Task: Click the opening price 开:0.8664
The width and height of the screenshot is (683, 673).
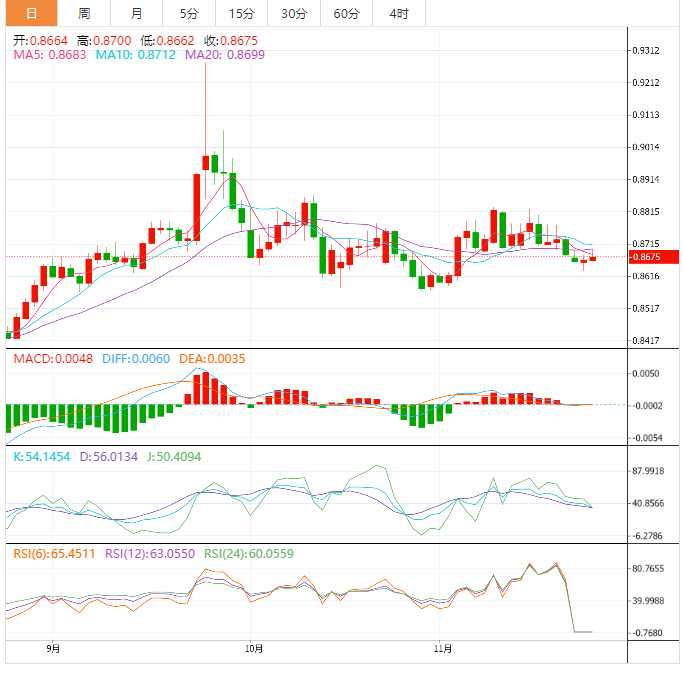Action: 40,41
